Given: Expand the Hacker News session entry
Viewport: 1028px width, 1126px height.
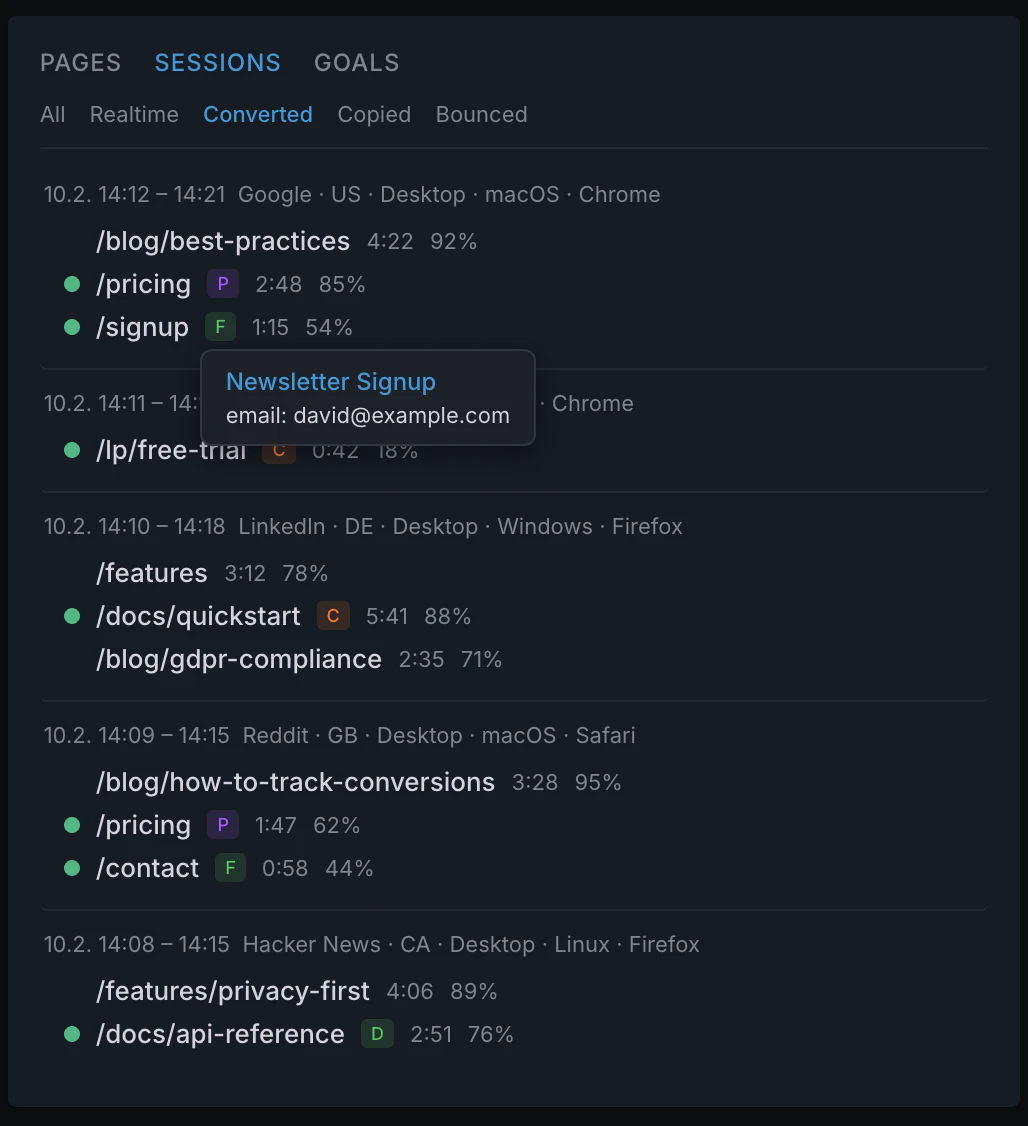Looking at the screenshot, I should pyautogui.click(x=371, y=944).
